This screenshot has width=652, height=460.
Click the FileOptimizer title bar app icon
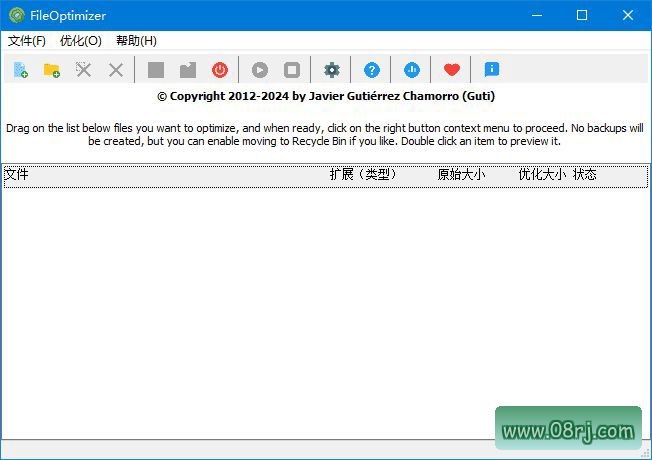(x=17, y=15)
